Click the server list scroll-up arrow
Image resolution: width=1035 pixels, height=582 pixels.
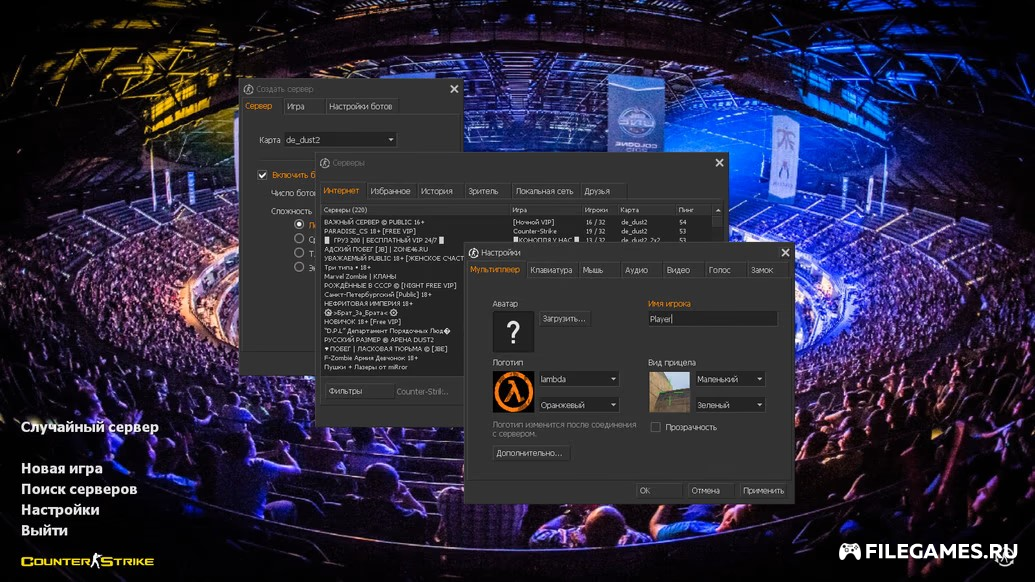(x=718, y=210)
